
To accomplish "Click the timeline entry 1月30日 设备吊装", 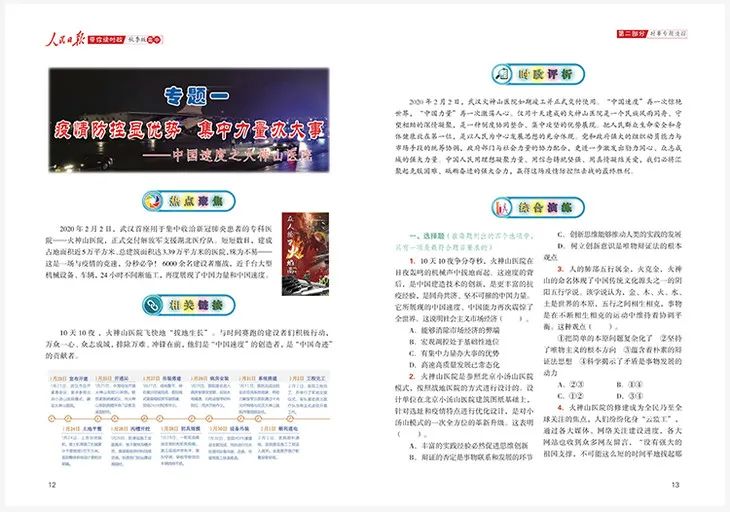I will click(230, 441).
